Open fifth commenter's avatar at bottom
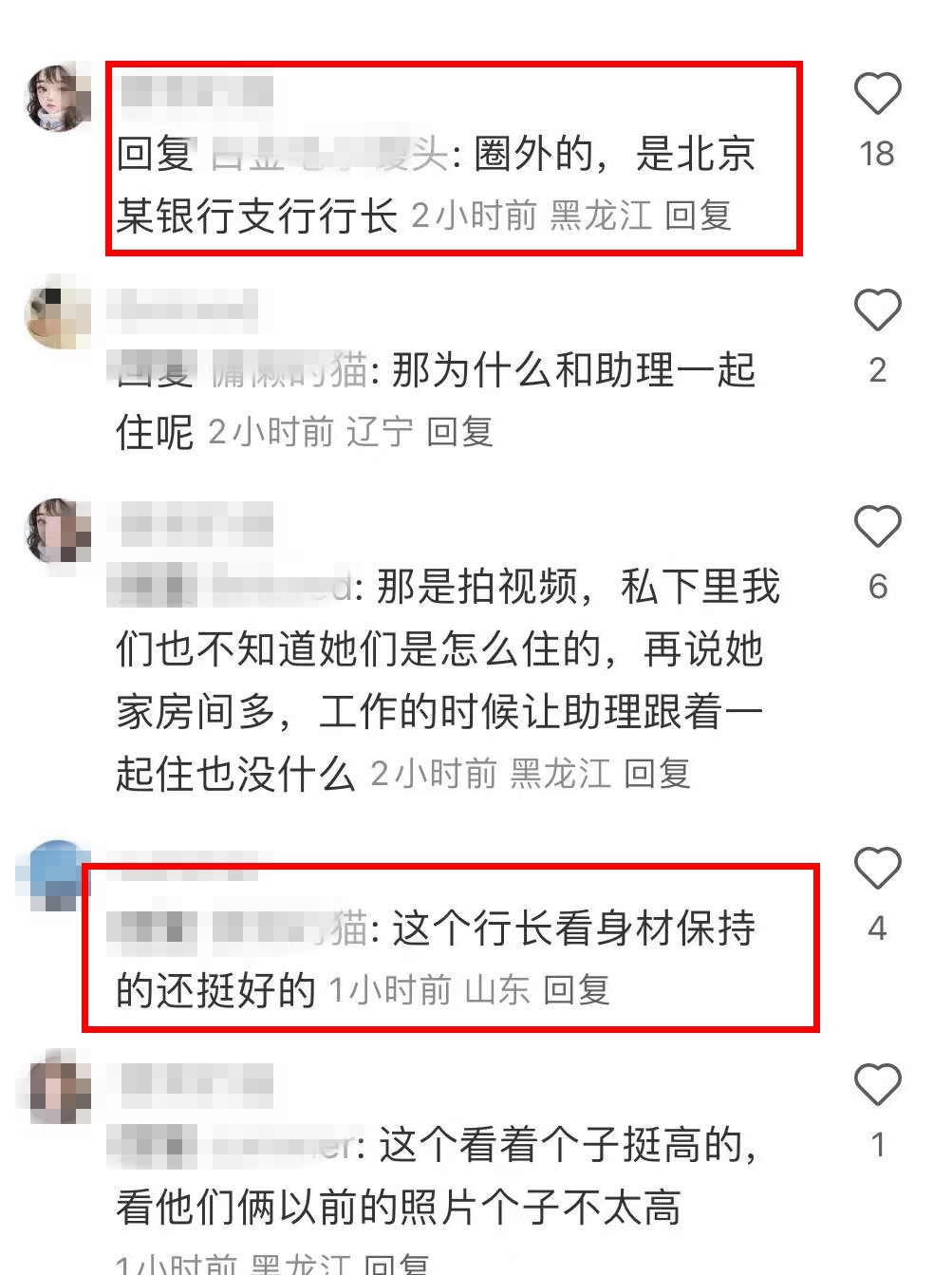The image size is (952, 1275). tap(58, 1088)
